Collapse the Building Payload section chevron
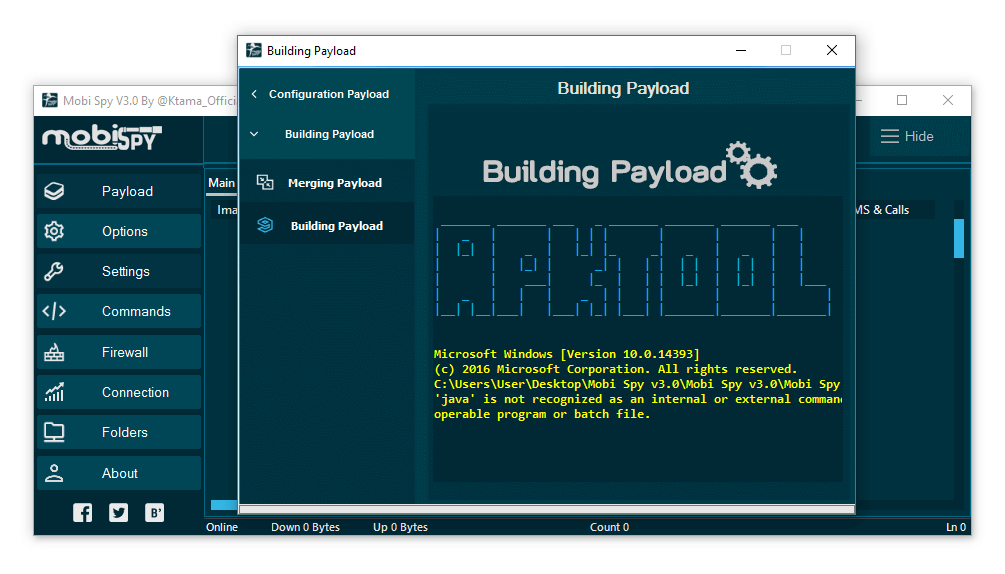Screen dimensions: 1005x574 pyautogui.click(x=254, y=134)
